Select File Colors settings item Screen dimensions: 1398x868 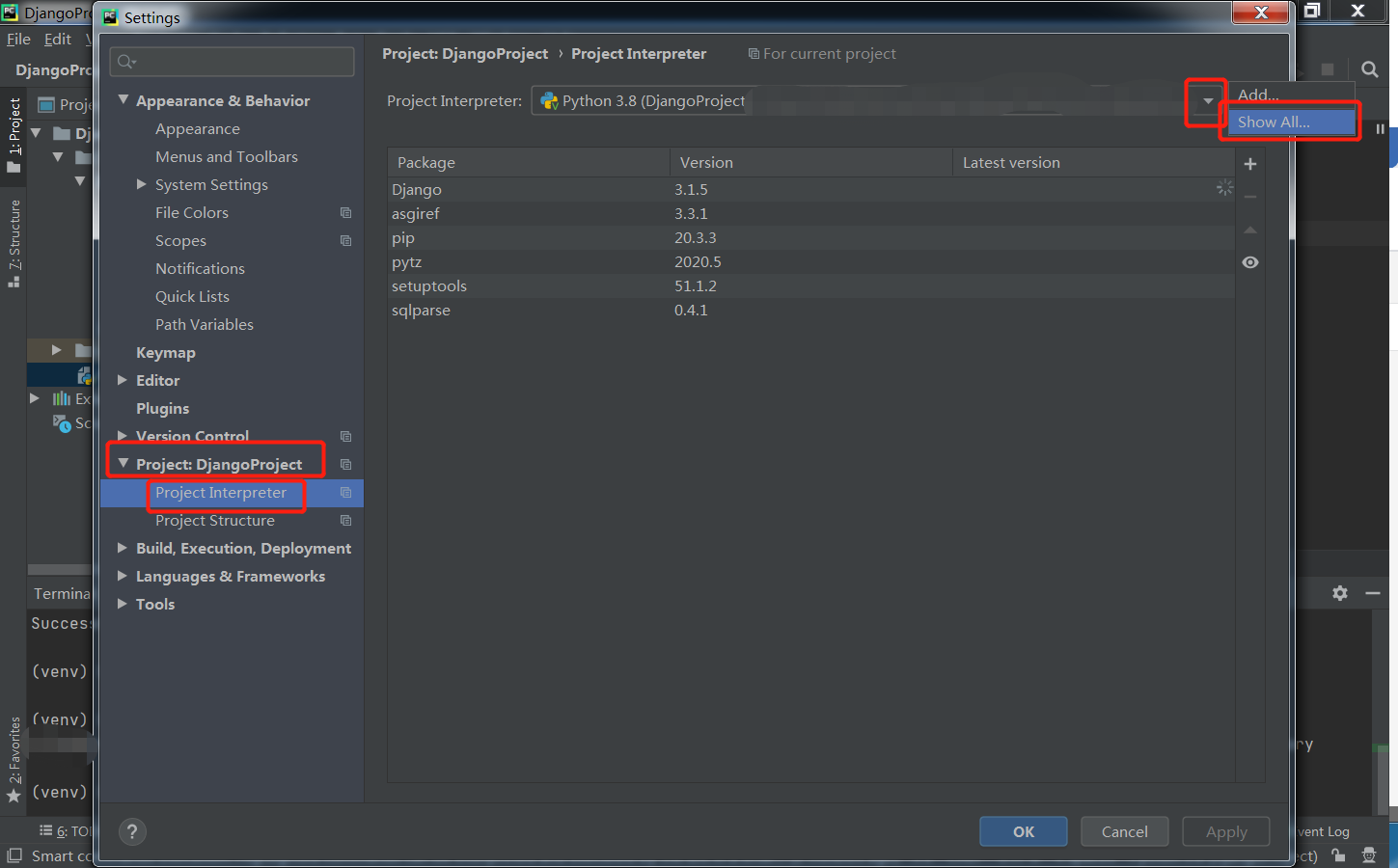192,212
